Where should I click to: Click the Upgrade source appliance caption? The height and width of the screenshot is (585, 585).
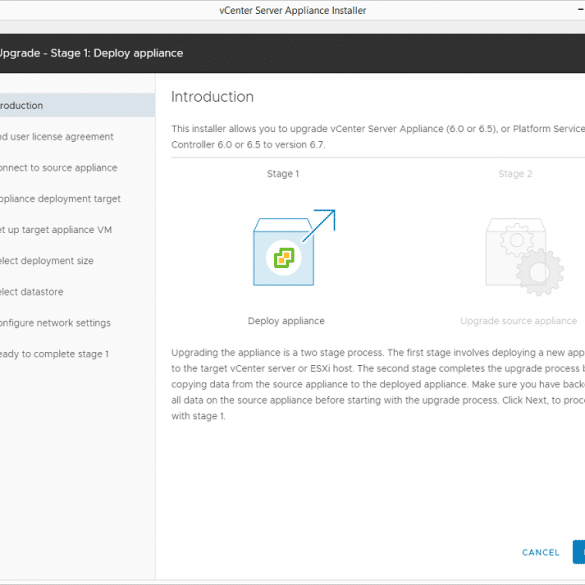pos(518,321)
